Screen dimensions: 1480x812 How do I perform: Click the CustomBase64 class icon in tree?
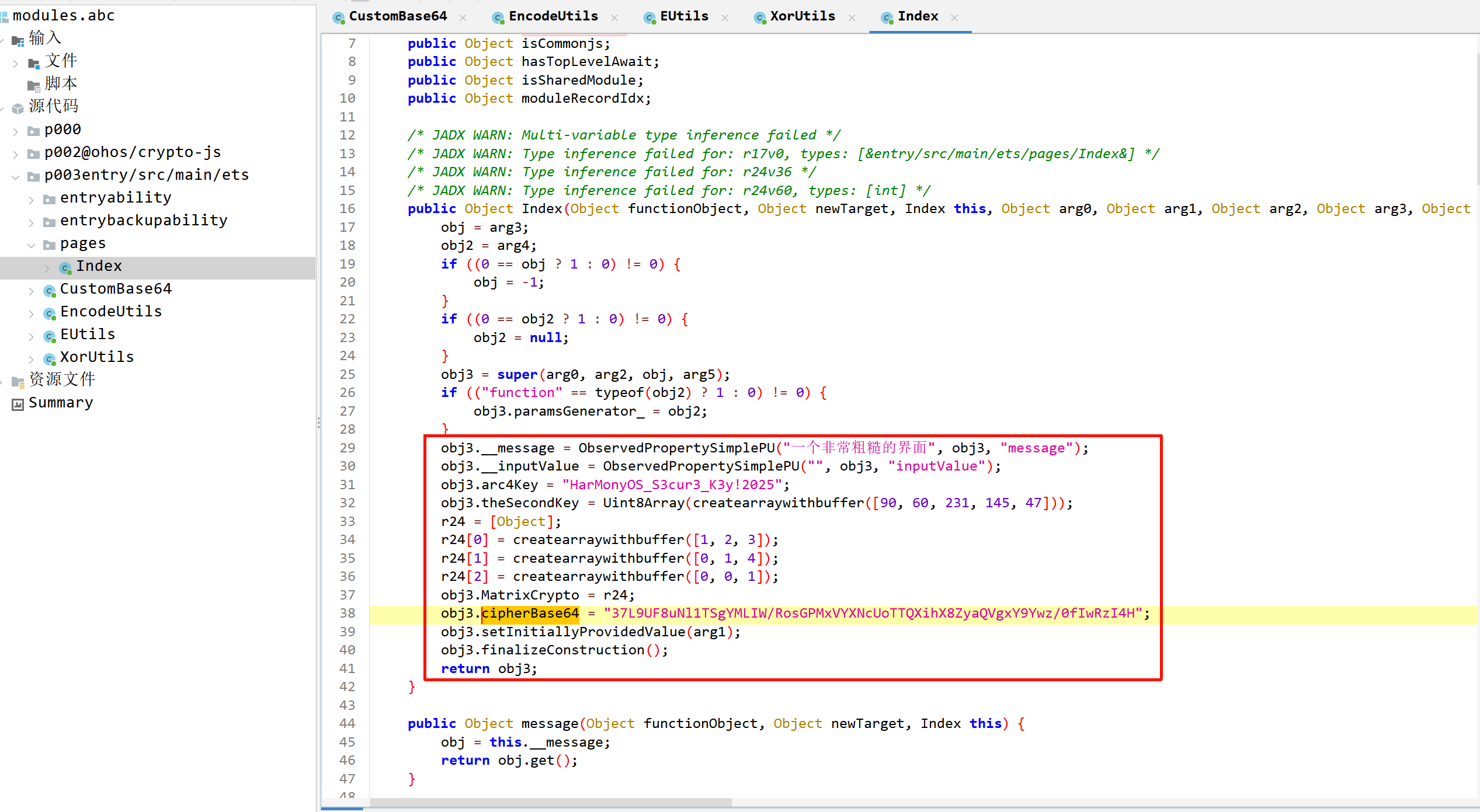(x=50, y=290)
